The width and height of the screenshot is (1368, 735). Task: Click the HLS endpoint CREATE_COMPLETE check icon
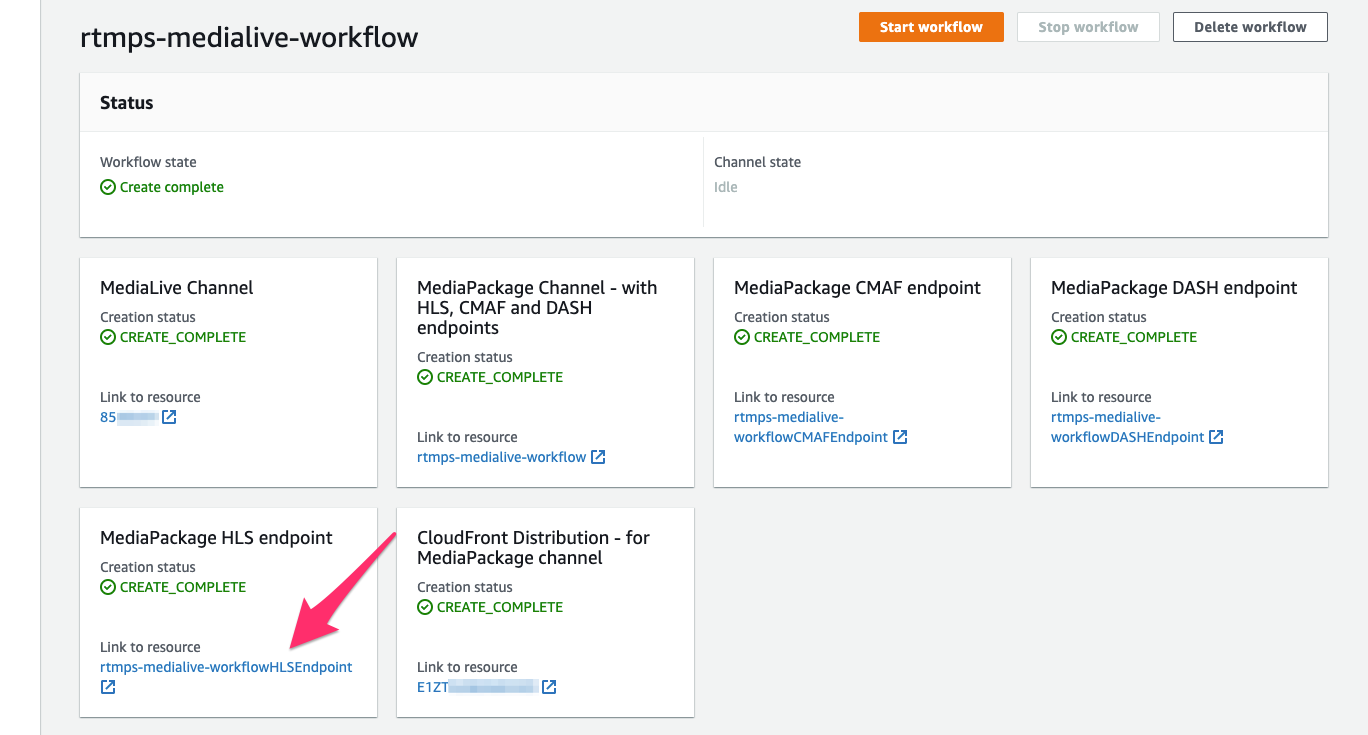108,587
